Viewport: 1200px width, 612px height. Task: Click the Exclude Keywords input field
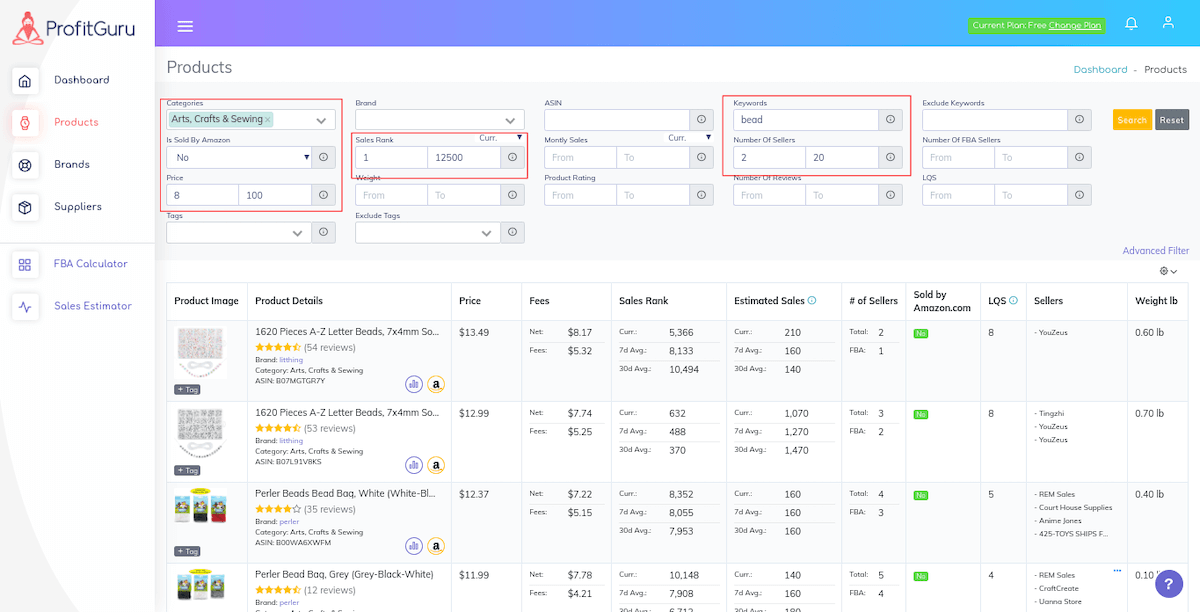(995, 120)
